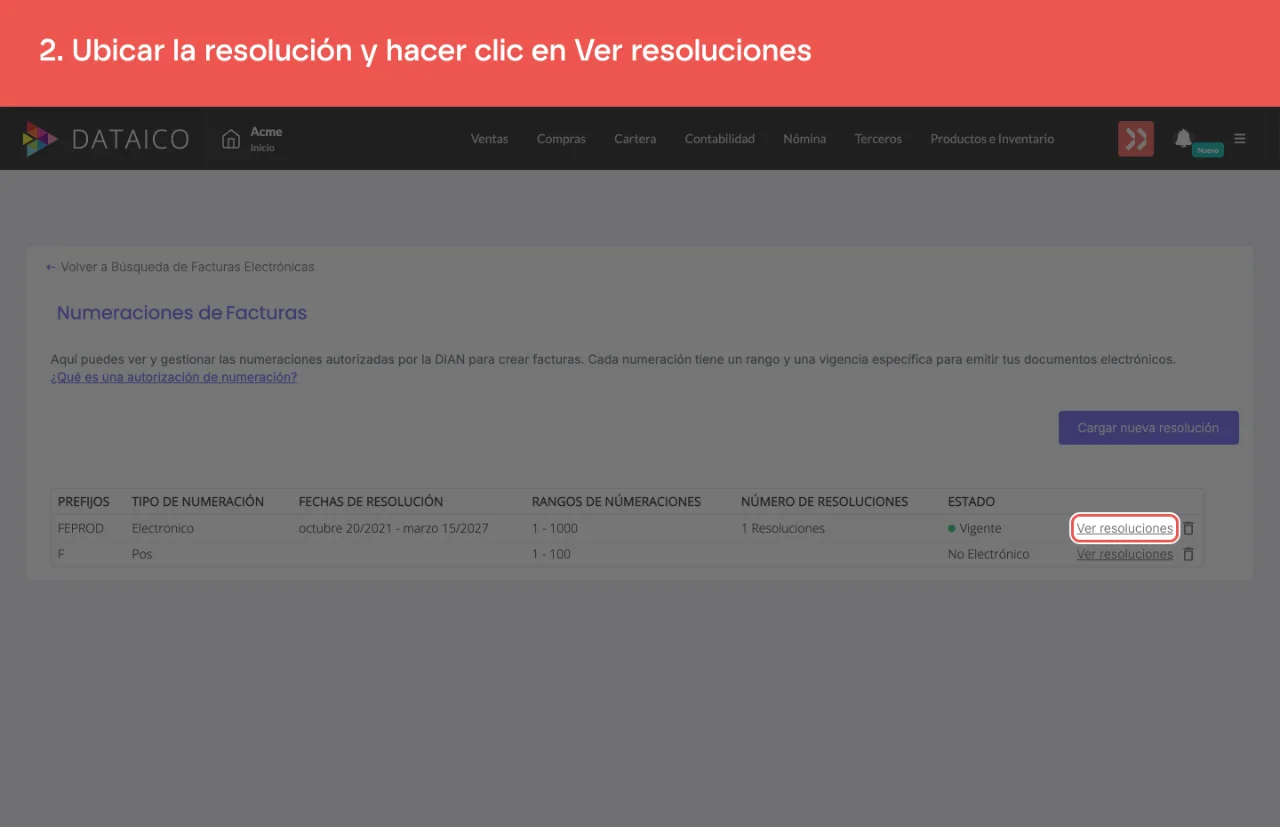Delete the FEPROD numbering with trash icon

pos(1189,528)
